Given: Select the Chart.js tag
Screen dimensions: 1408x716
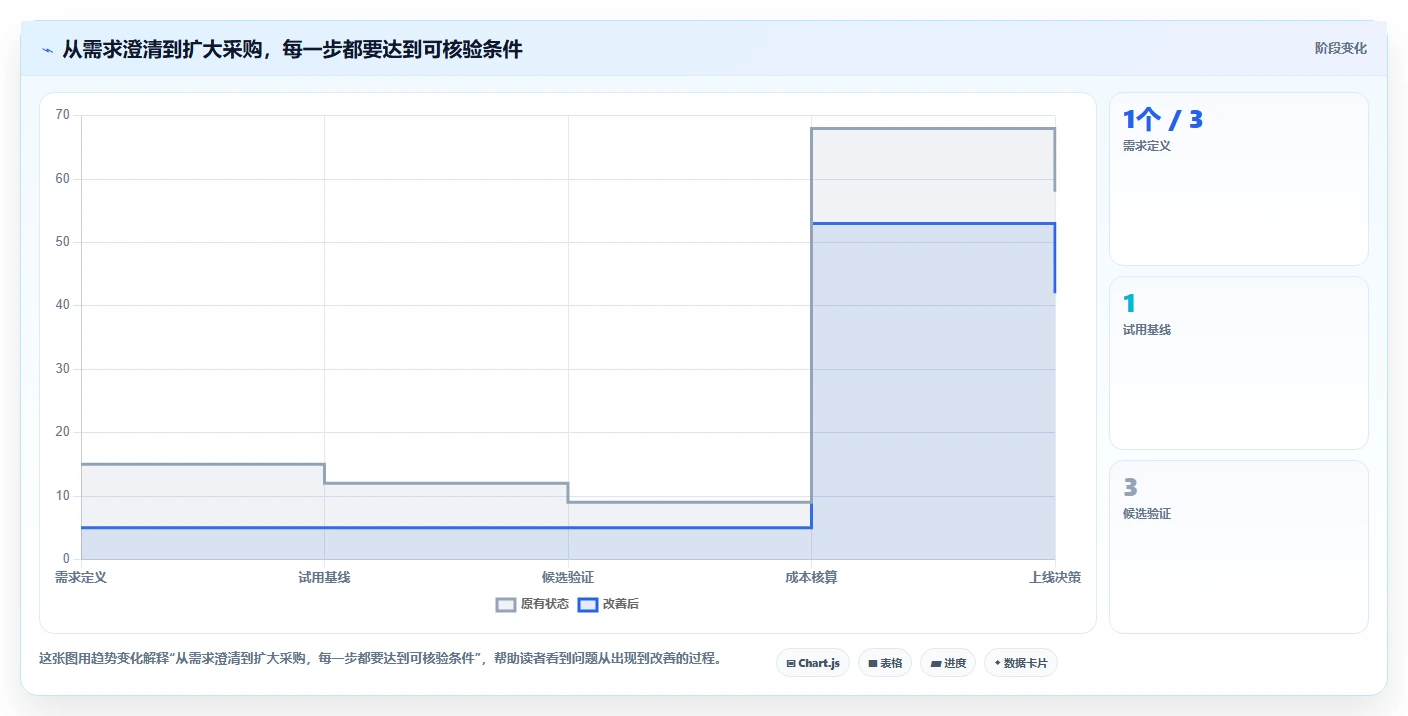Looking at the screenshot, I should (812, 663).
